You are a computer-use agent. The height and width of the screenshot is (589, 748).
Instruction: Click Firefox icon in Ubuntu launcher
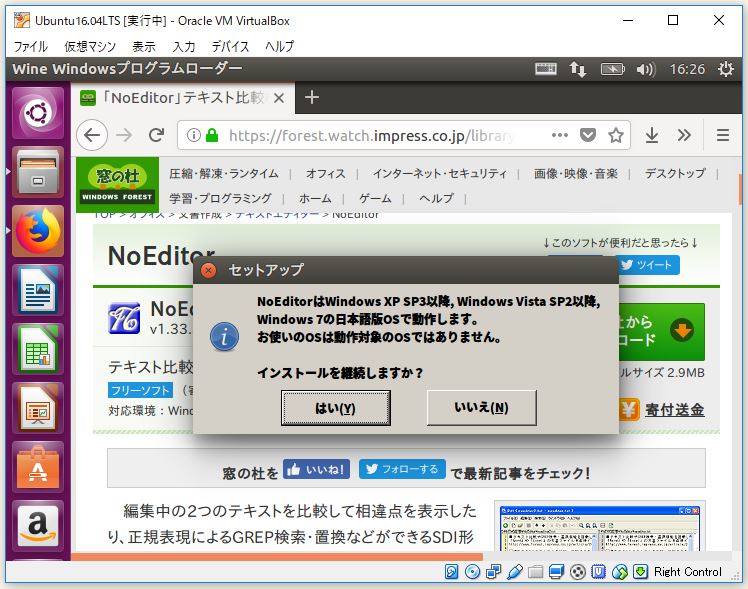pyautogui.click(x=38, y=231)
